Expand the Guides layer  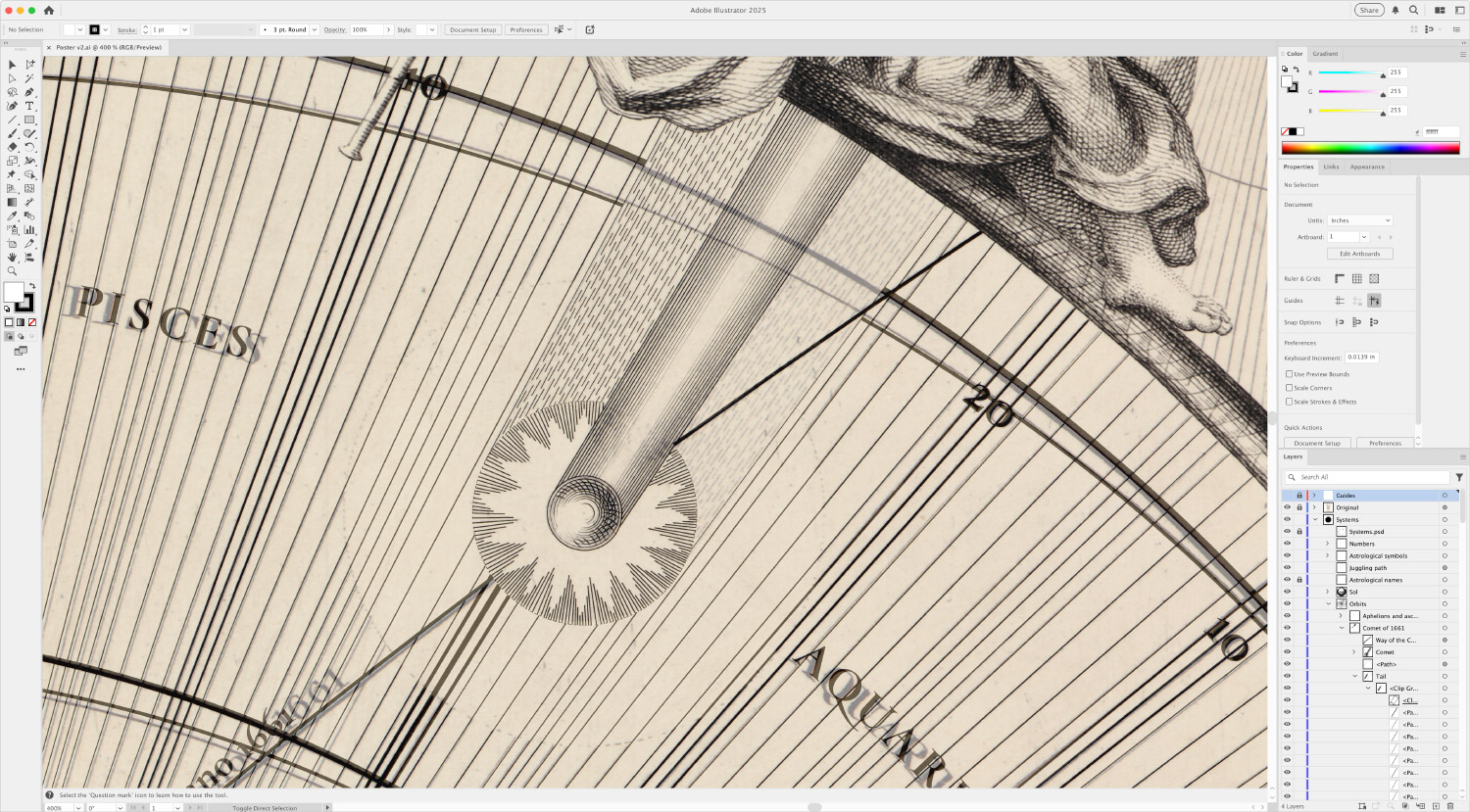[1314, 496]
